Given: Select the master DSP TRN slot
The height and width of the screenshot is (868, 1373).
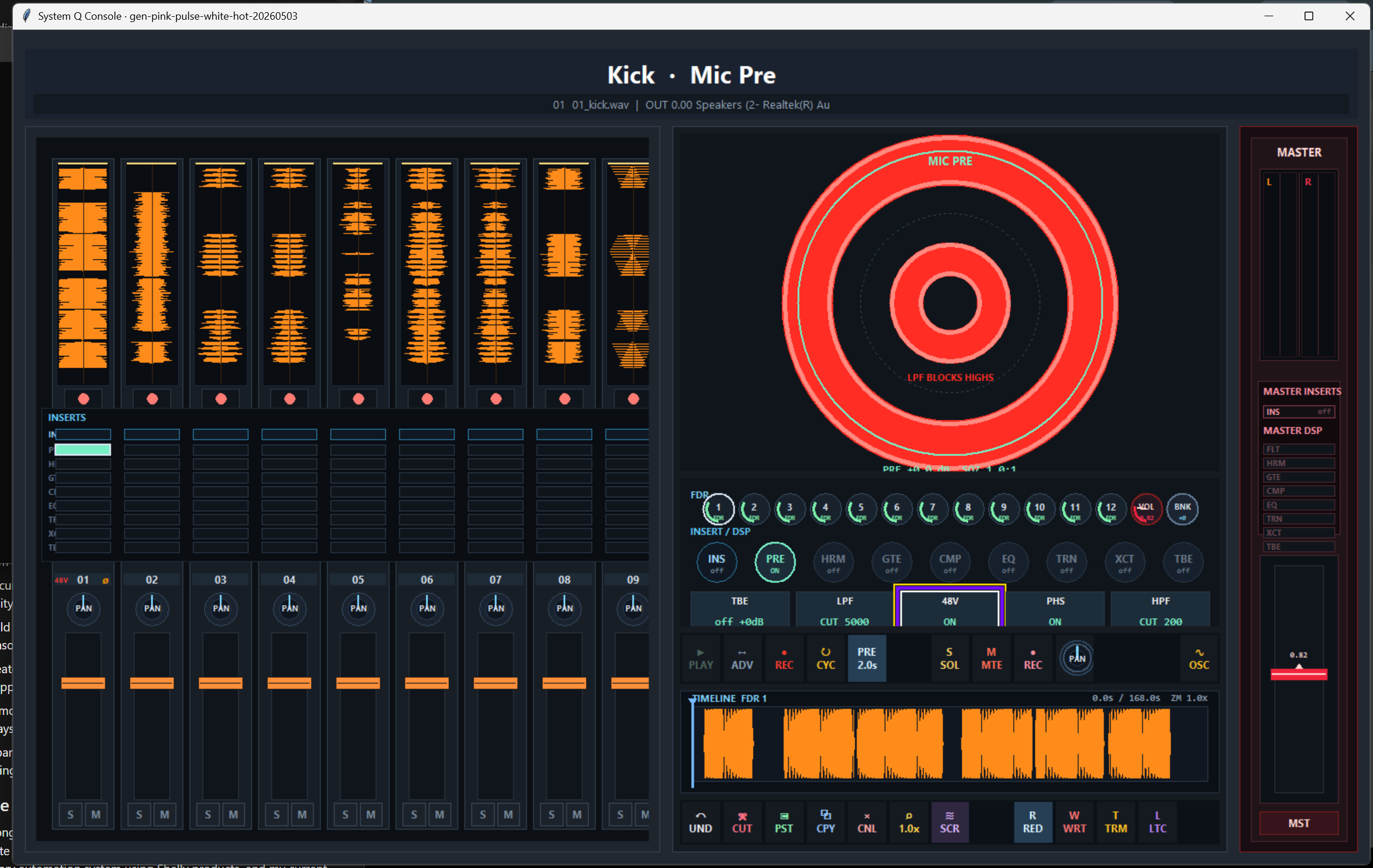Looking at the screenshot, I should pyautogui.click(x=1299, y=519).
